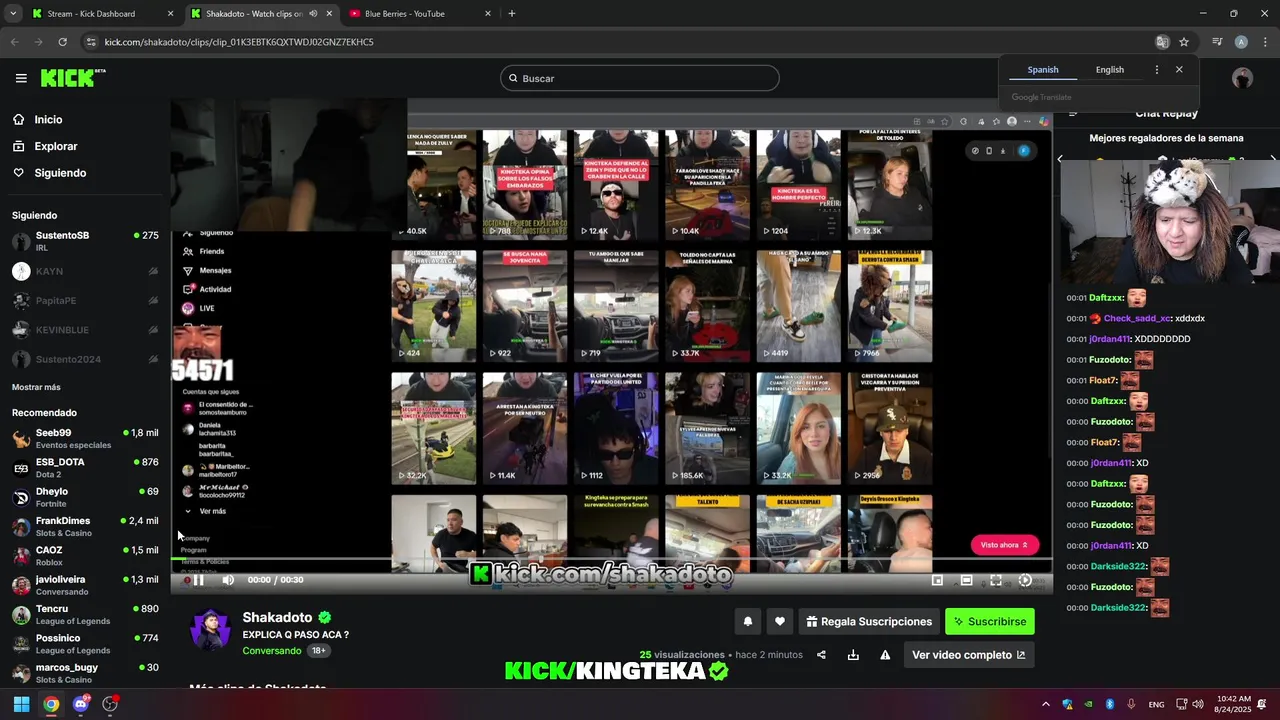Open KAYN offline channel

(85, 271)
